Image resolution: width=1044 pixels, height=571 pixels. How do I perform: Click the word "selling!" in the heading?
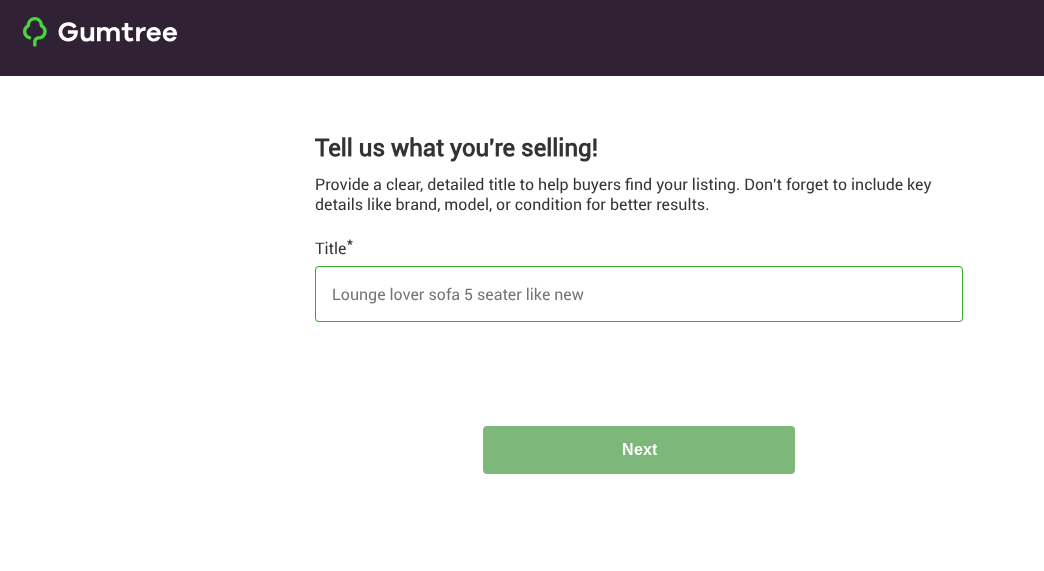[x=561, y=149]
